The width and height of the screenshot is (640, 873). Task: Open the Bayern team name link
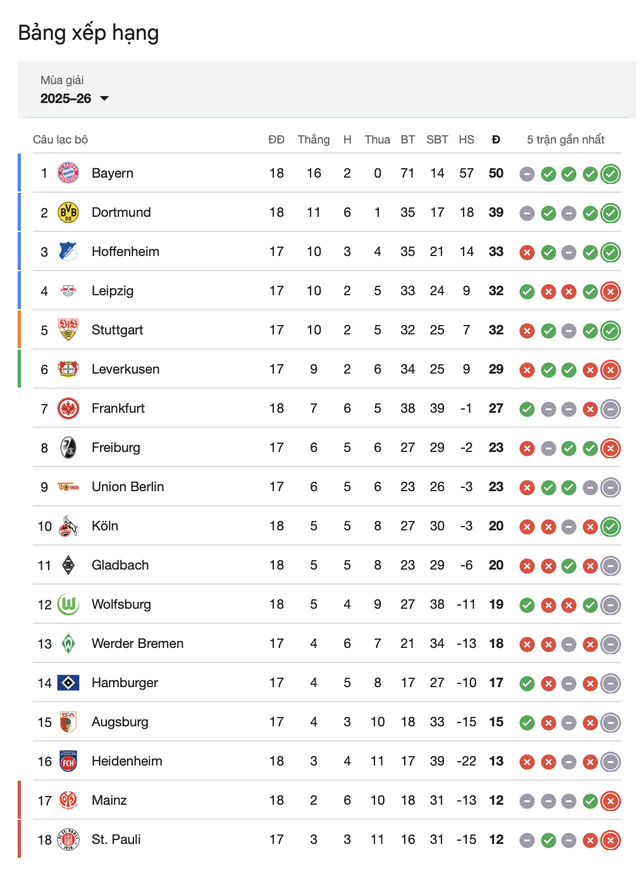pyautogui.click(x=113, y=173)
